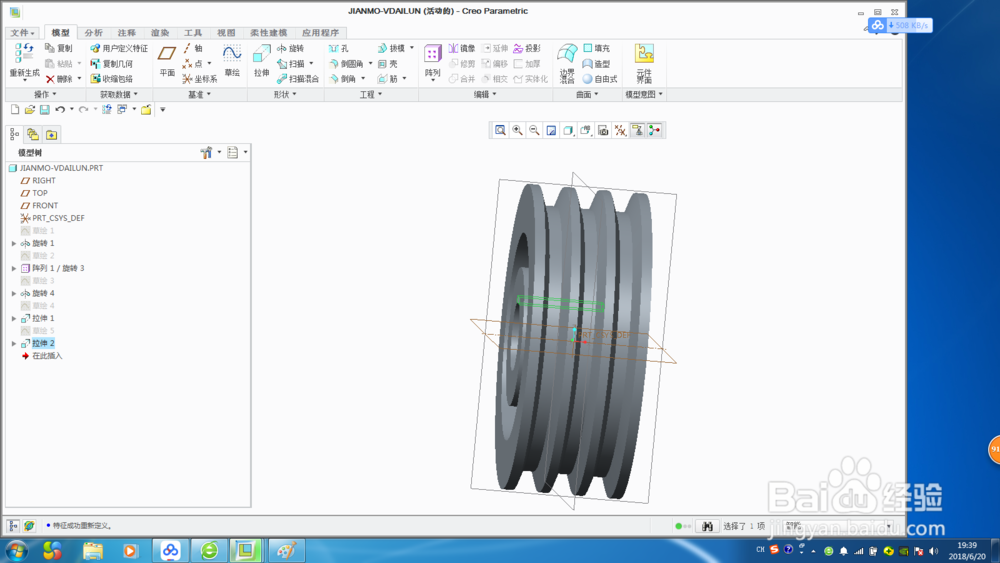Open display style options in graphics toolbar
This screenshot has height=563, width=1000.
(568, 130)
